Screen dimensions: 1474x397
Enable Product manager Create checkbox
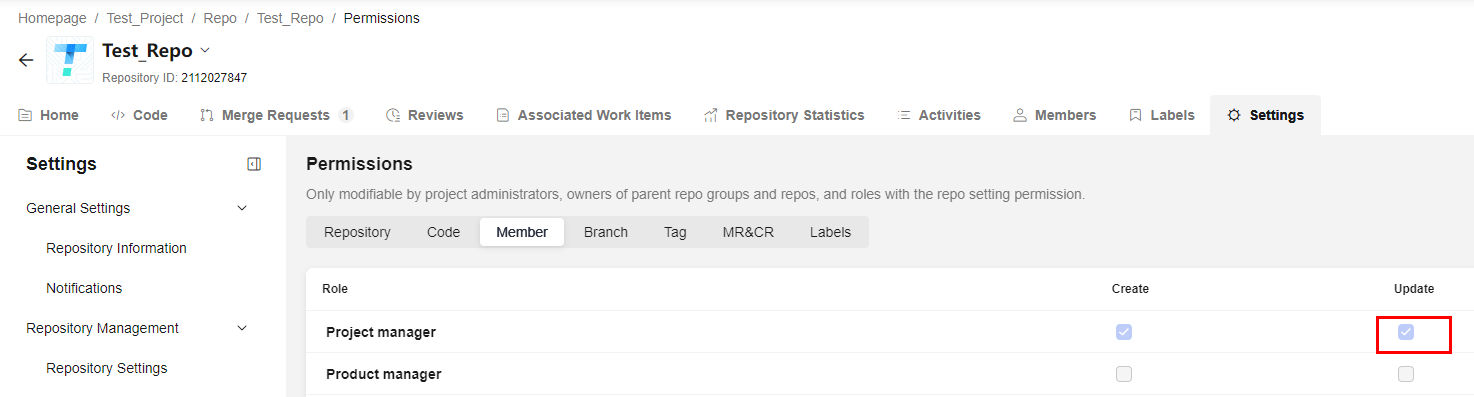point(1124,374)
